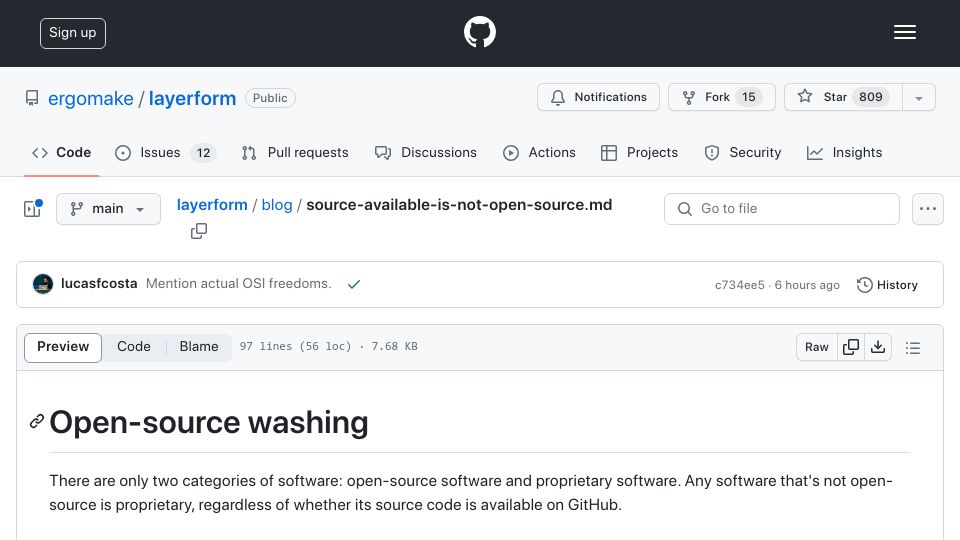Open the Pull requests tab
Viewport: 960px width, 540px height.
coord(295,153)
